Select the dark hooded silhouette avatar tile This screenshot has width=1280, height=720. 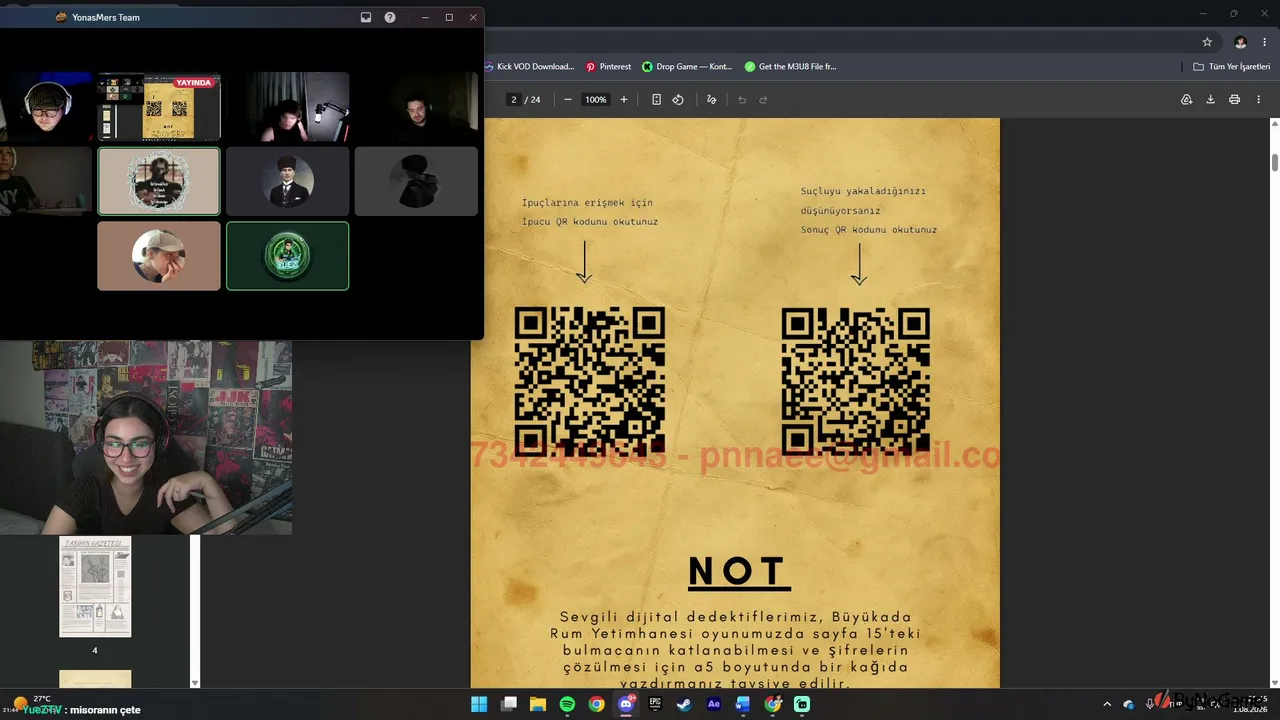416,181
